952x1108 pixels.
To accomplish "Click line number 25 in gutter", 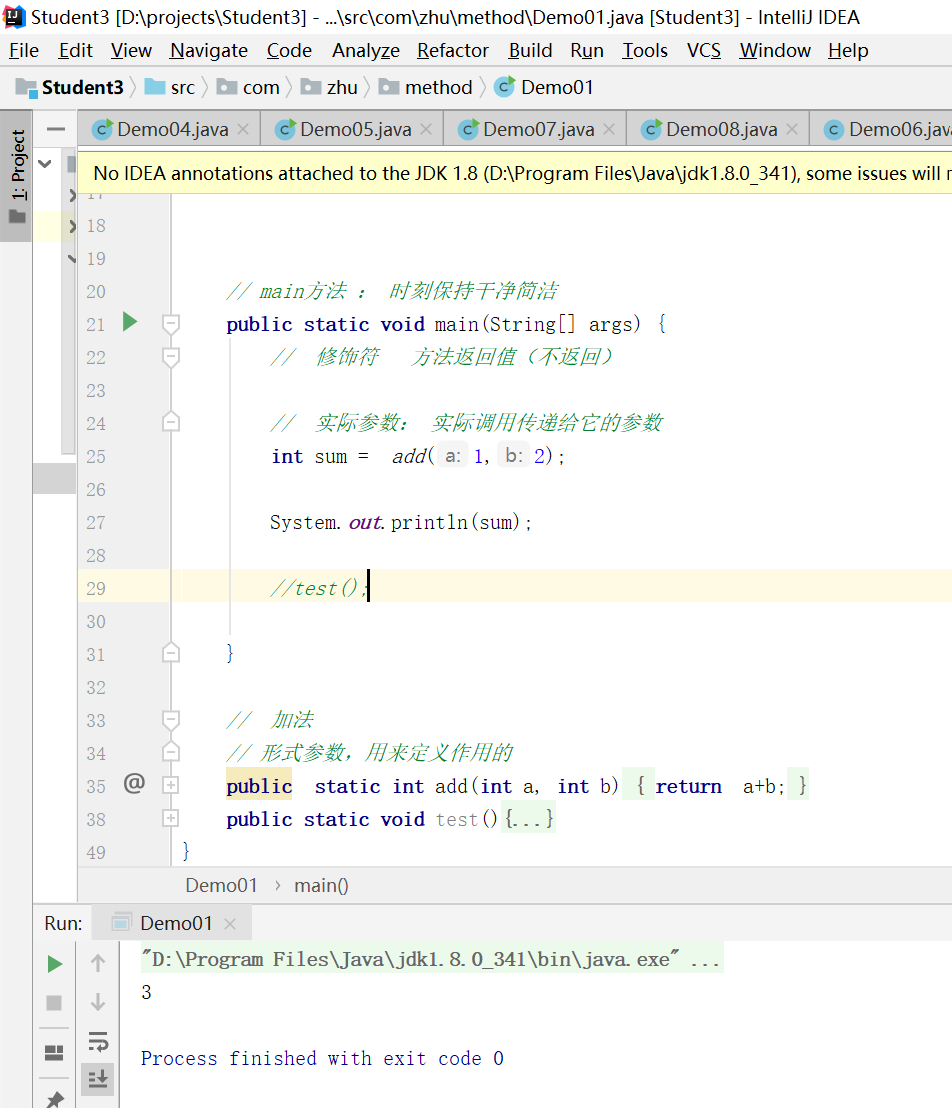I will [x=96, y=456].
